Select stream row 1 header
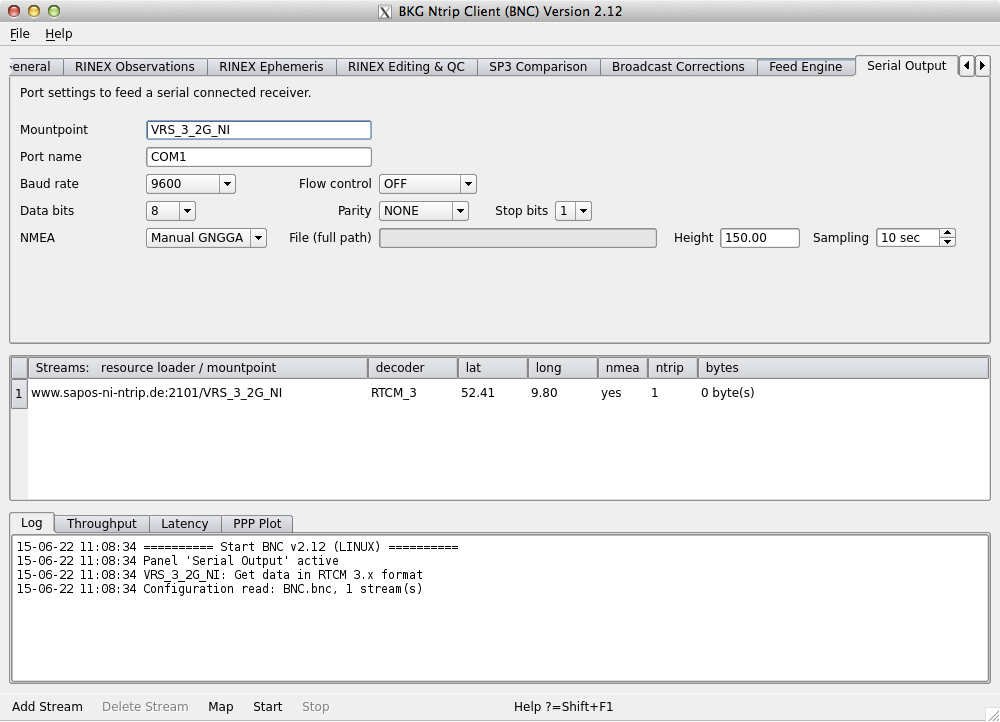This screenshot has width=1000, height=722. tap(18, 394)
